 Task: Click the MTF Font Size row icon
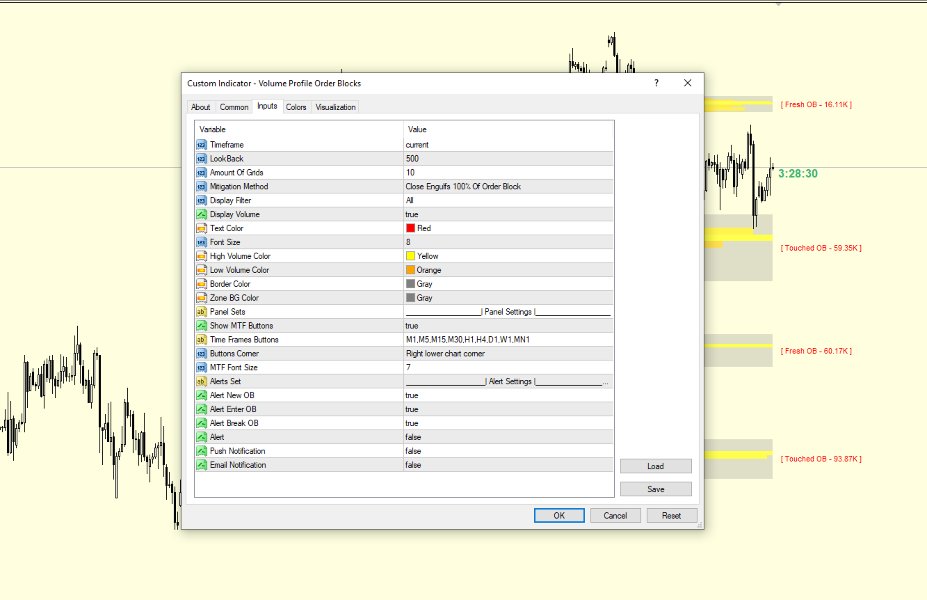point(202,367)
